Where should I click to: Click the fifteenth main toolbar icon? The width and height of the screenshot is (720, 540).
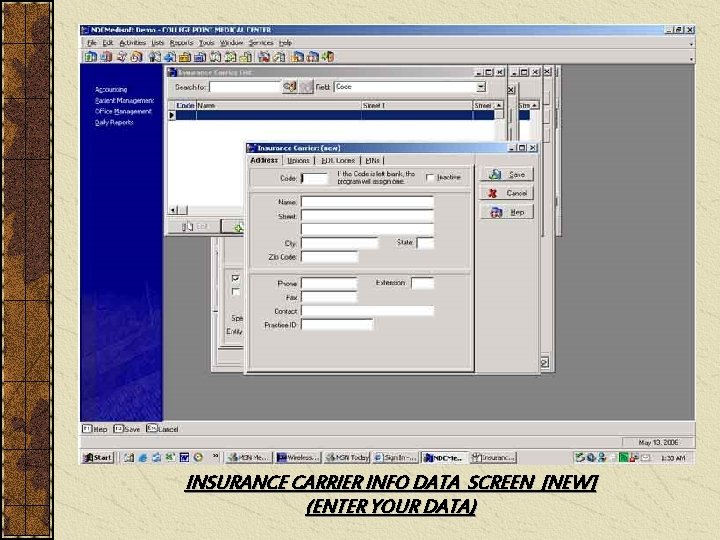point(313,56)
